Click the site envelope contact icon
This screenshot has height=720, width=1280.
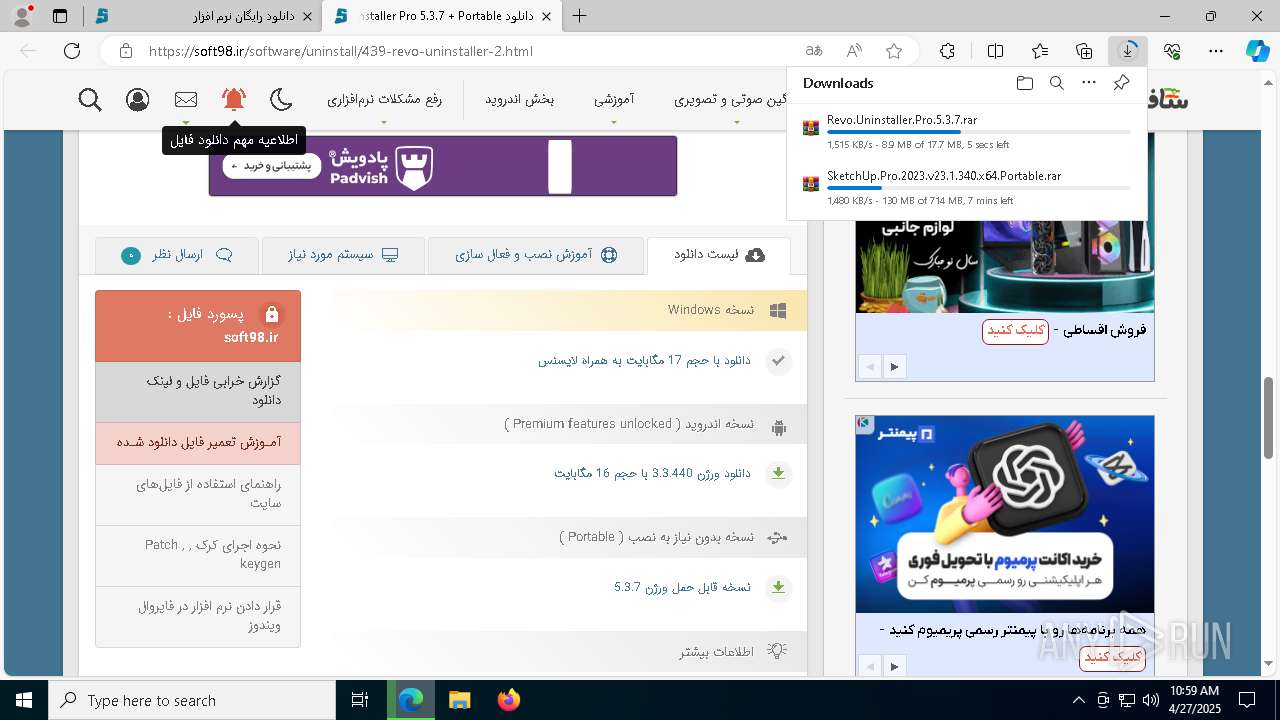pos(186,99)
